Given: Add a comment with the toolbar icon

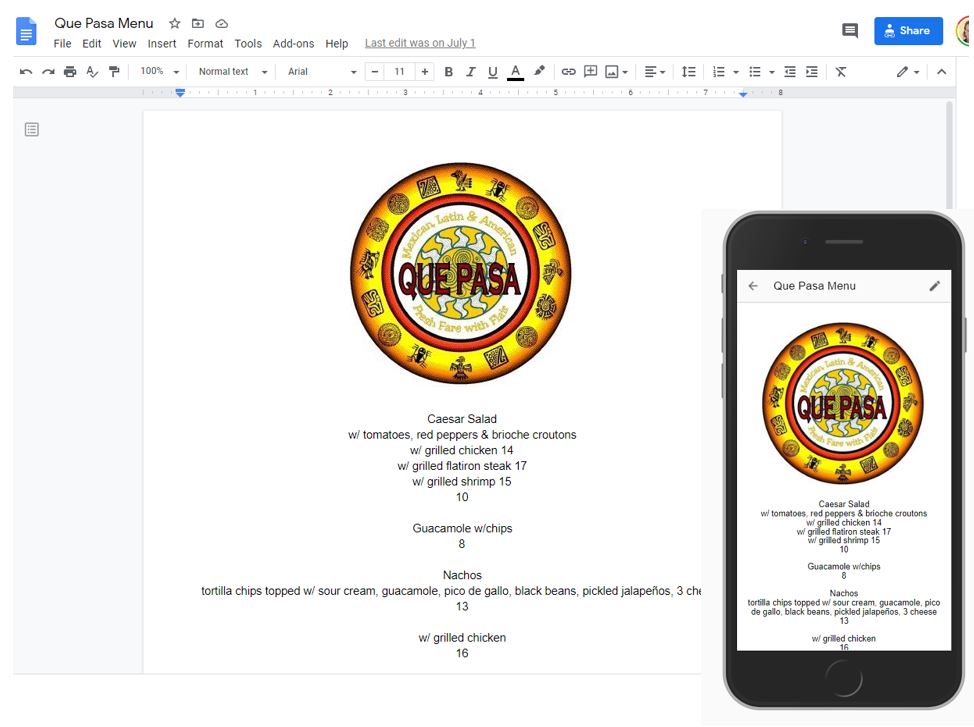Looking at the screenshot, I should coord(591,71).
